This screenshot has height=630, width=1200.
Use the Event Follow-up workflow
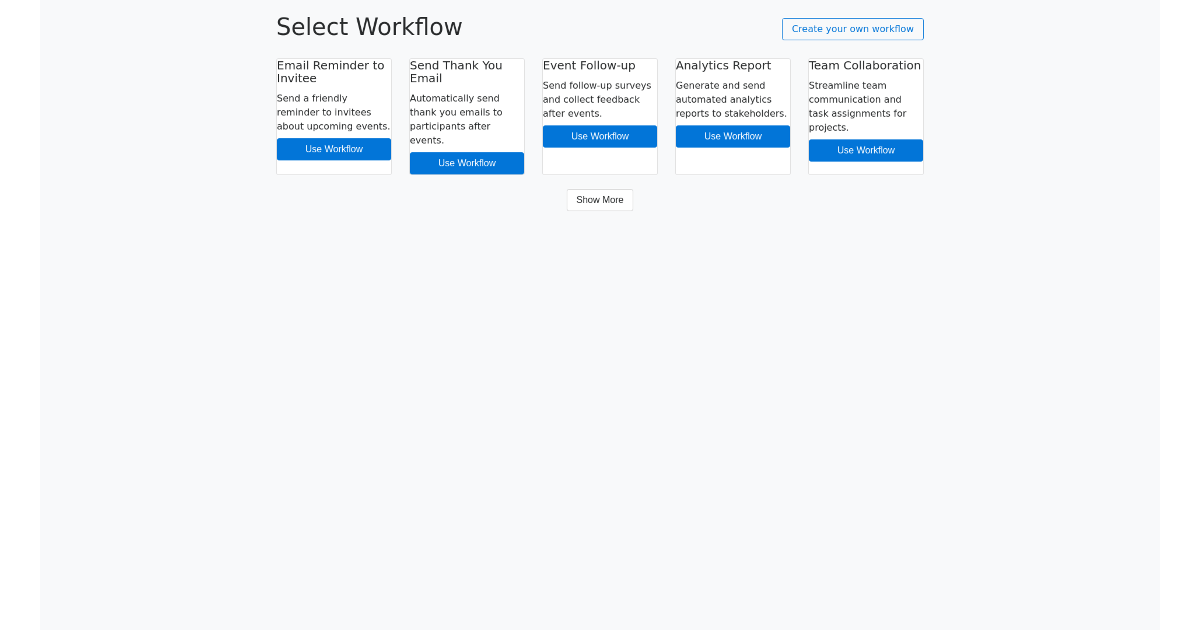599,136
